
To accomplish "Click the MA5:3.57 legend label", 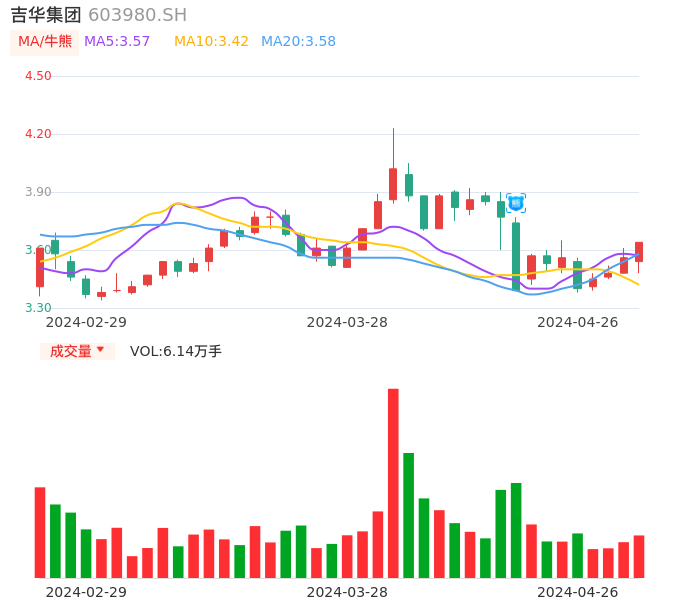I will point(117,42).
